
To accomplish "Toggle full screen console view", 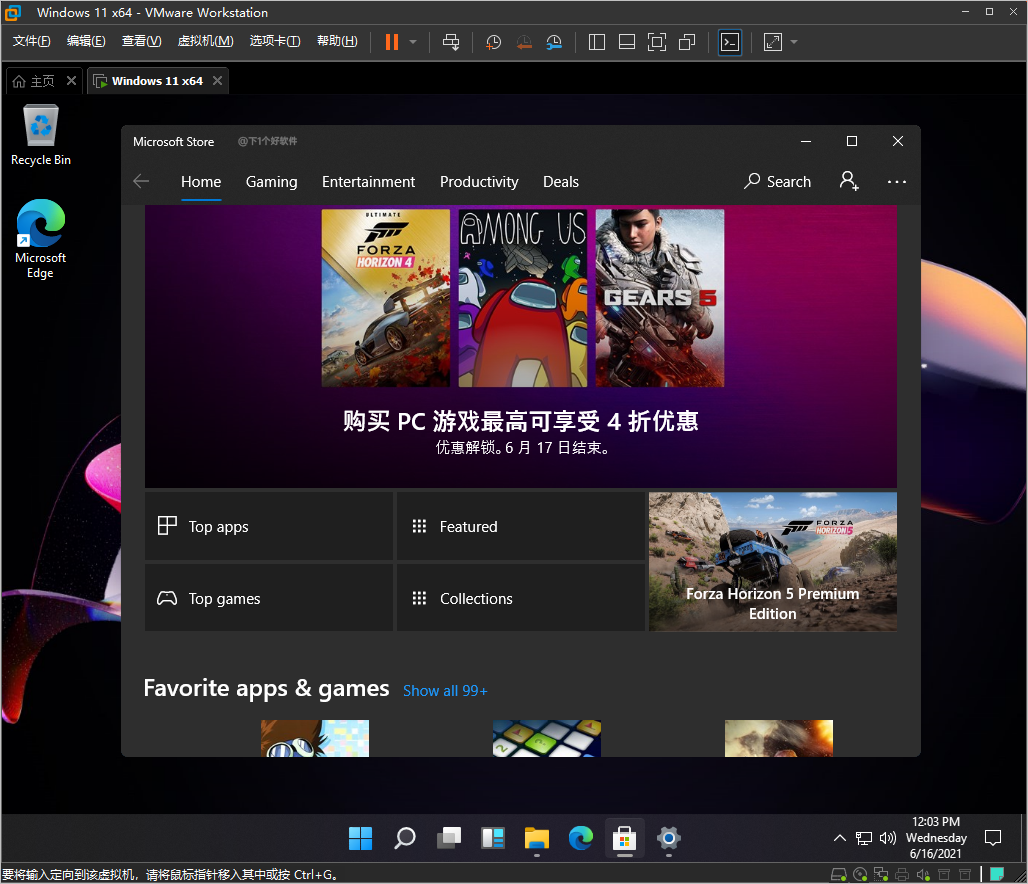I will tap(656, 42).
